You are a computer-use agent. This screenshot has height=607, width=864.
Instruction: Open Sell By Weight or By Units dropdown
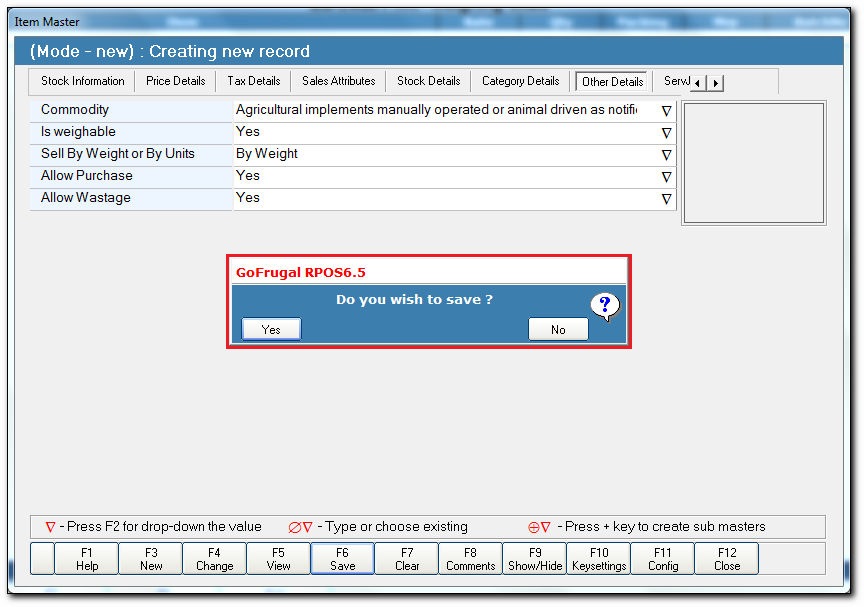pyautogui.click(x=666, y=155)
